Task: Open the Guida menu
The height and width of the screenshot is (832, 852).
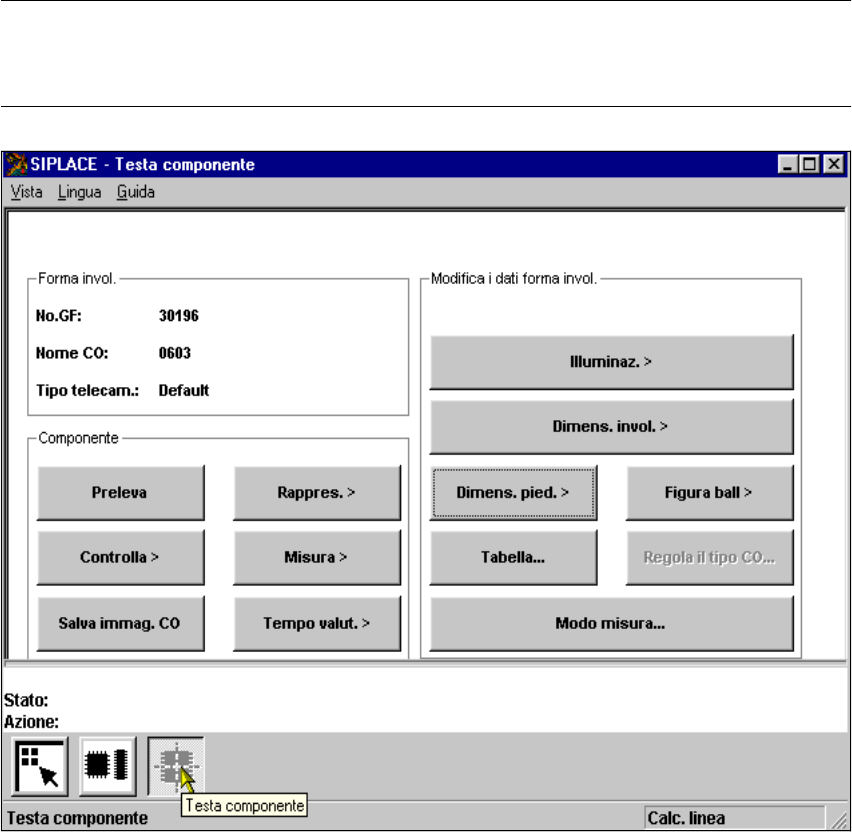Action: (135, 192)
